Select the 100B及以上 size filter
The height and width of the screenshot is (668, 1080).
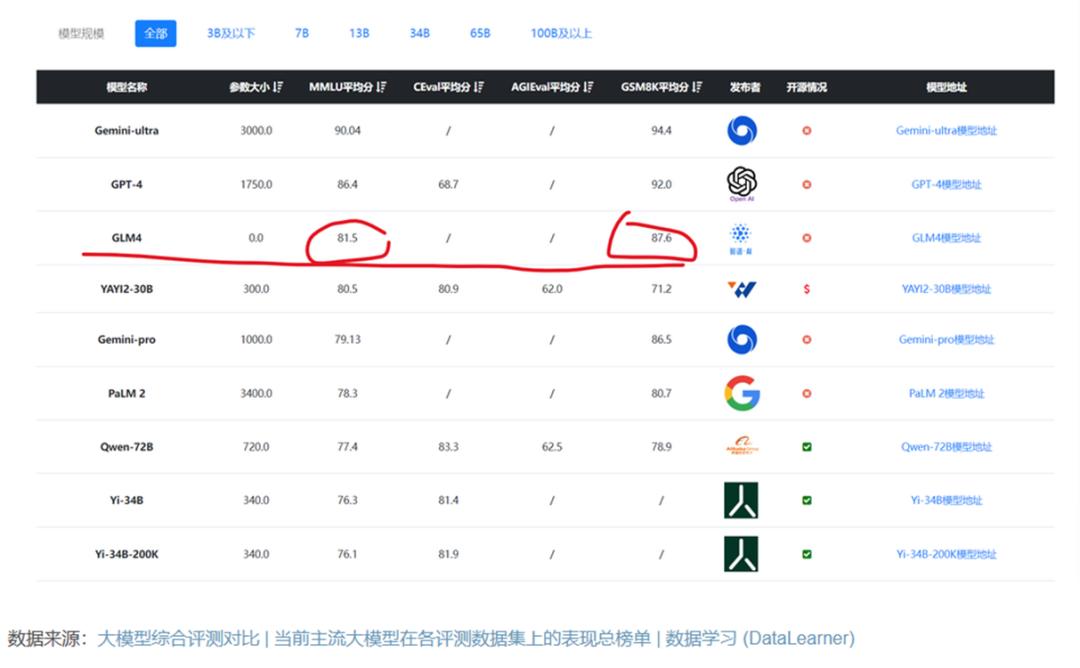click(x=561, y=33)
